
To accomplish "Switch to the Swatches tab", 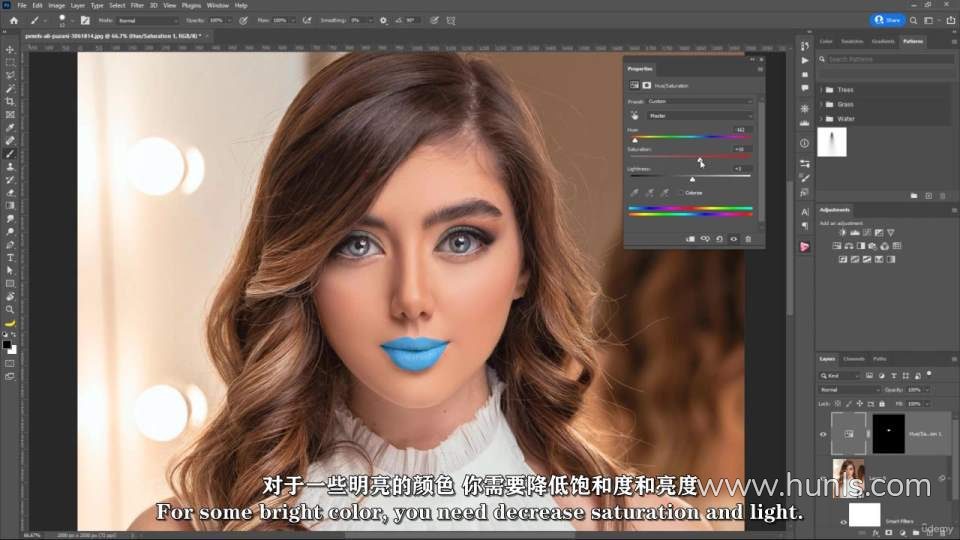I will (852, 42).
